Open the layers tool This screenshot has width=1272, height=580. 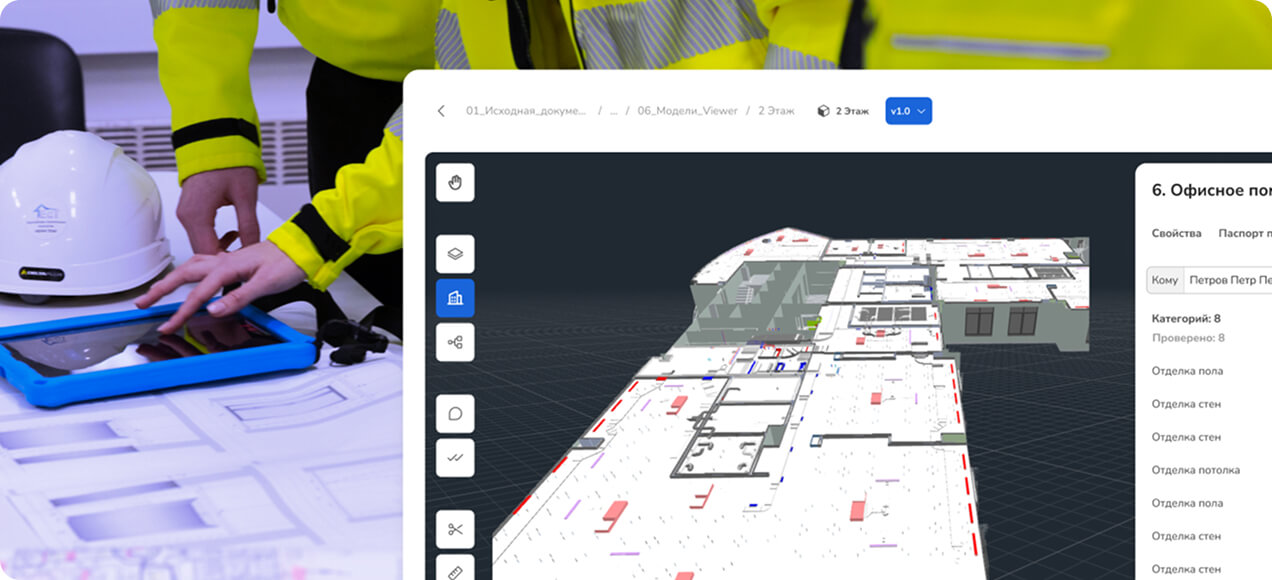pyautogui.click(x=455, y=254)
